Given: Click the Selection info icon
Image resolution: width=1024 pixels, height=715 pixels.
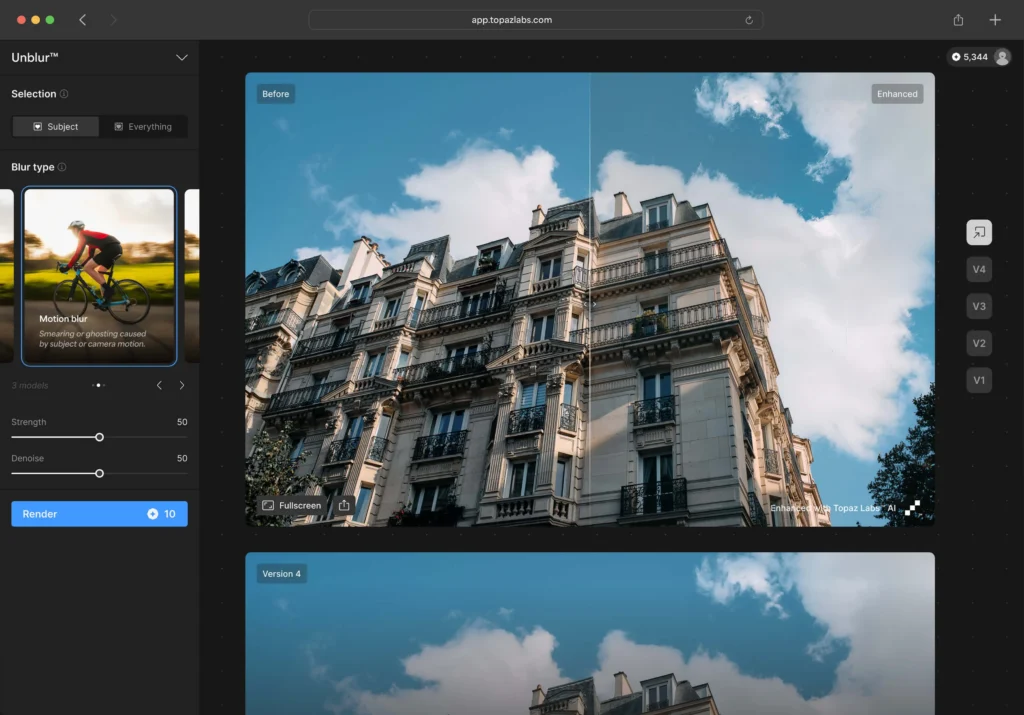Looking at the screenshot, I should tap(64, 94).
